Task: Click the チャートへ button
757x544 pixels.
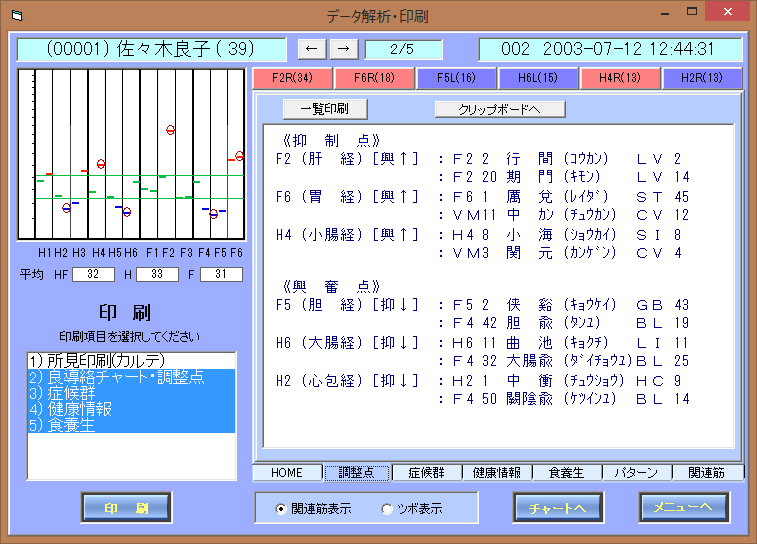Action: (x=559, y=508)
